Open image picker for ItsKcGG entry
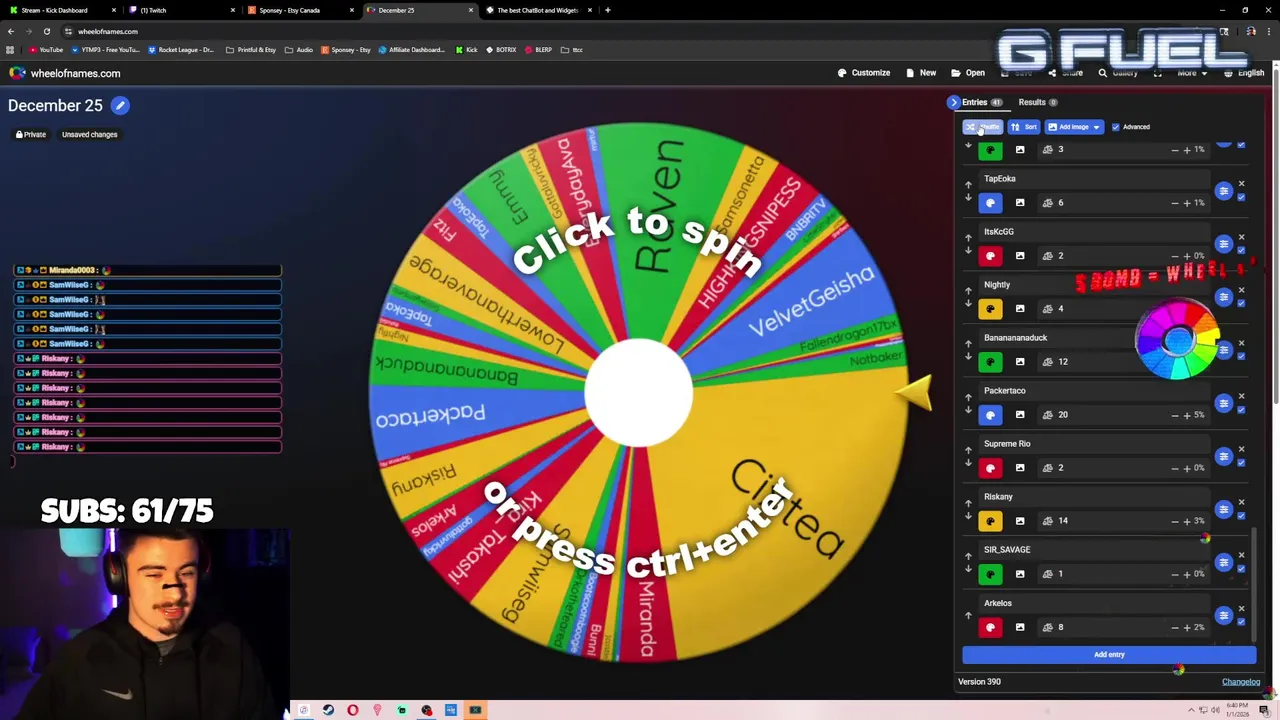 click(x=1020, y=255)
